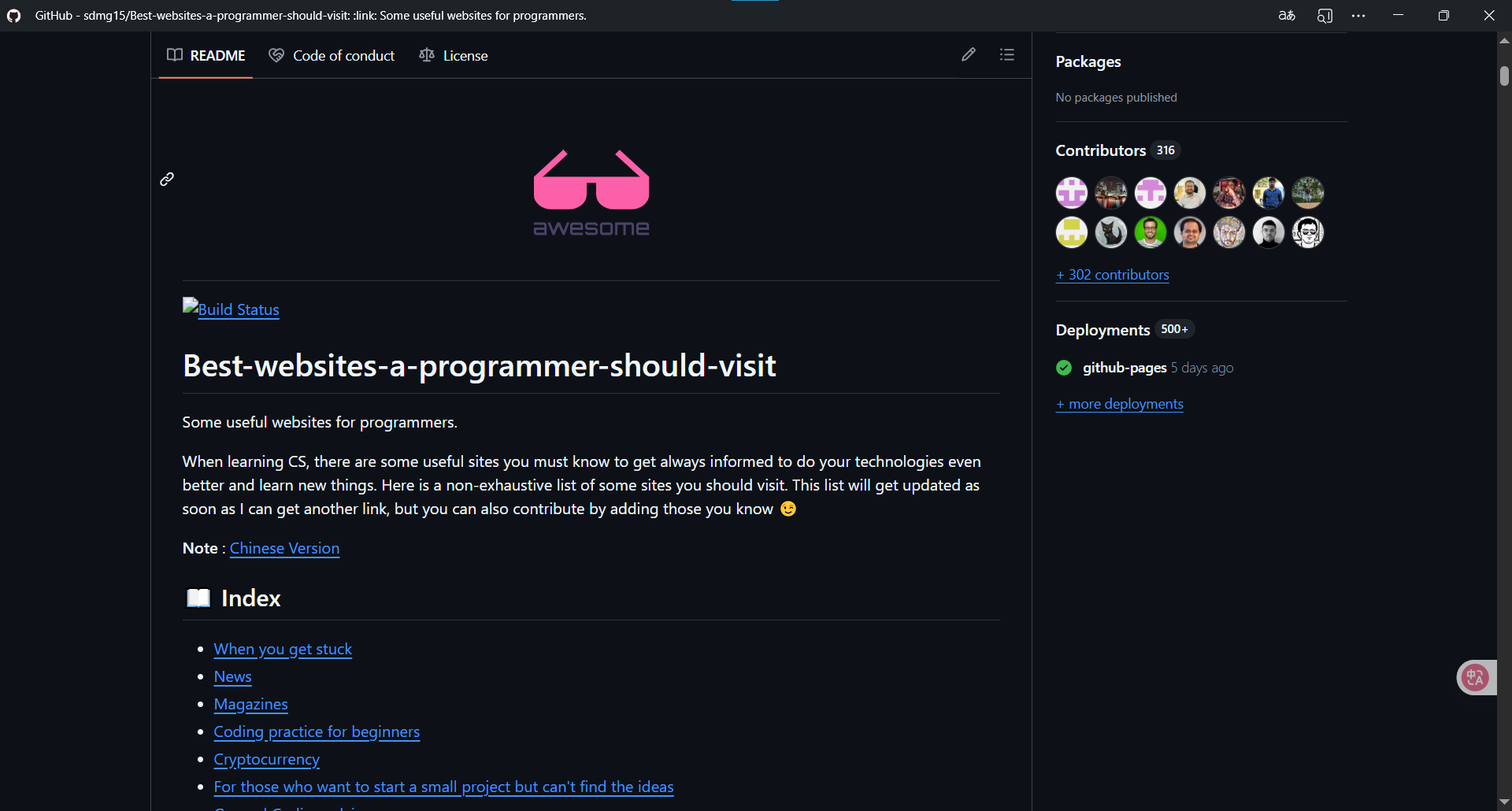The width and height of the screenshot is (1512, 811).
Task: Open the three-dot more options menu
Action: [1358, 16]
